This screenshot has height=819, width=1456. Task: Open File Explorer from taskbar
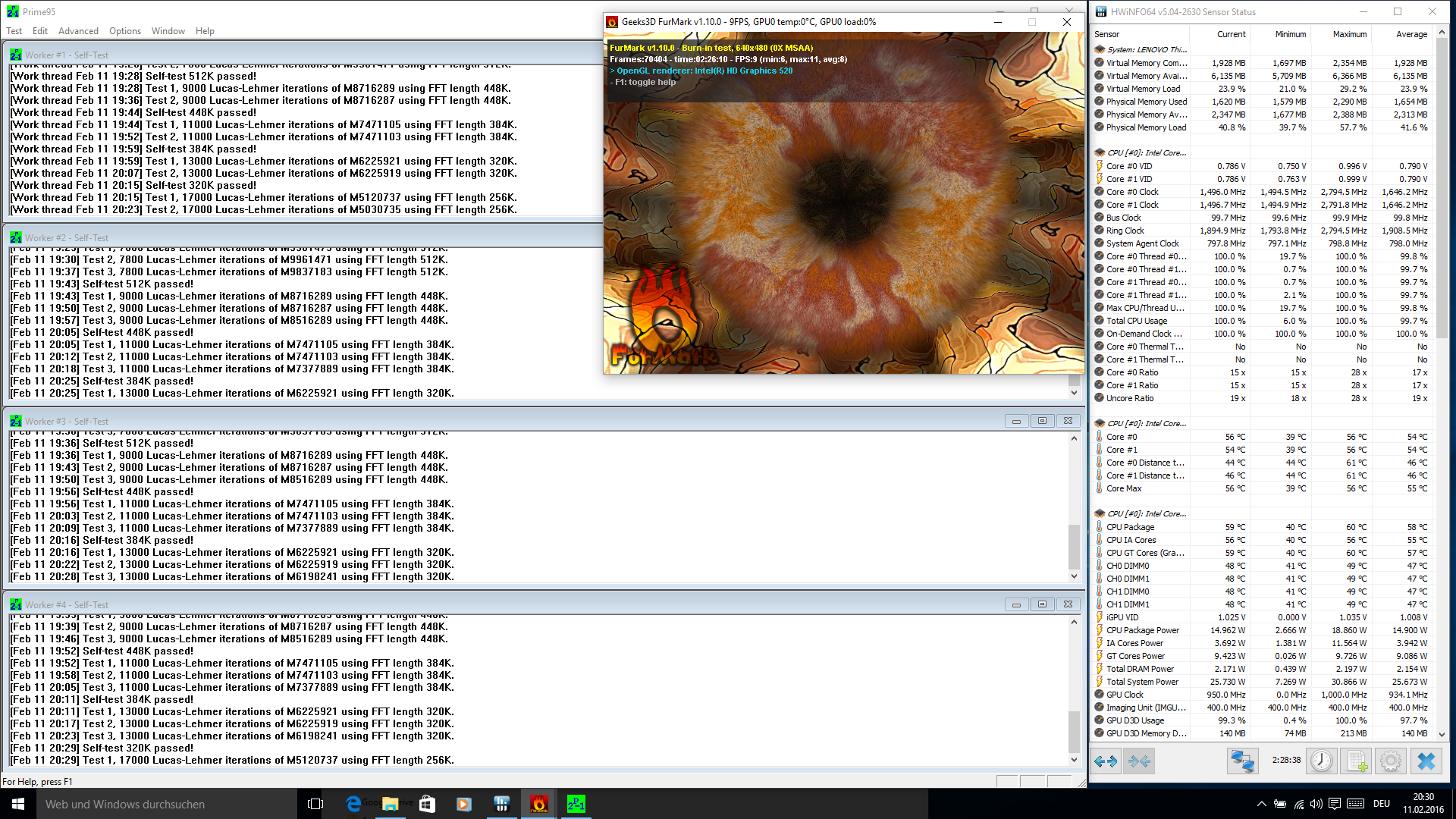point(391,804)
